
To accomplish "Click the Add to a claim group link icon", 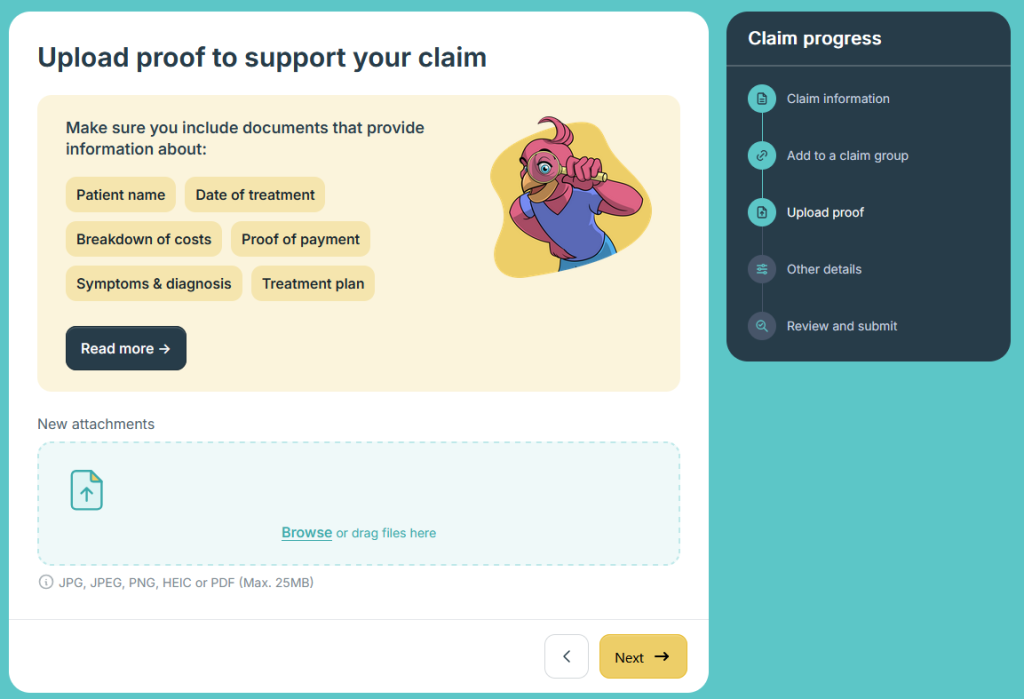I will point(762,156).
